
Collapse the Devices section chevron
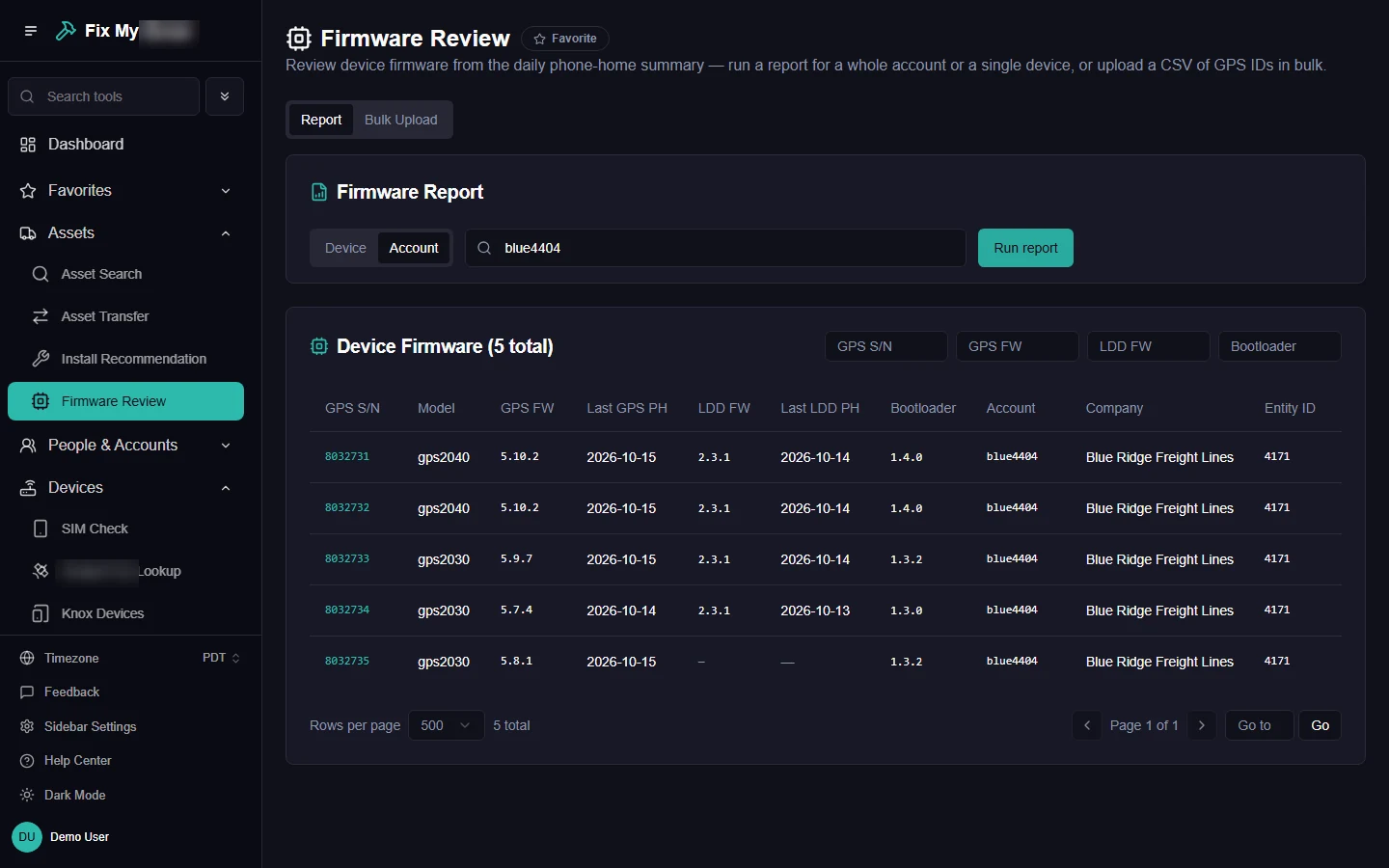226,488
